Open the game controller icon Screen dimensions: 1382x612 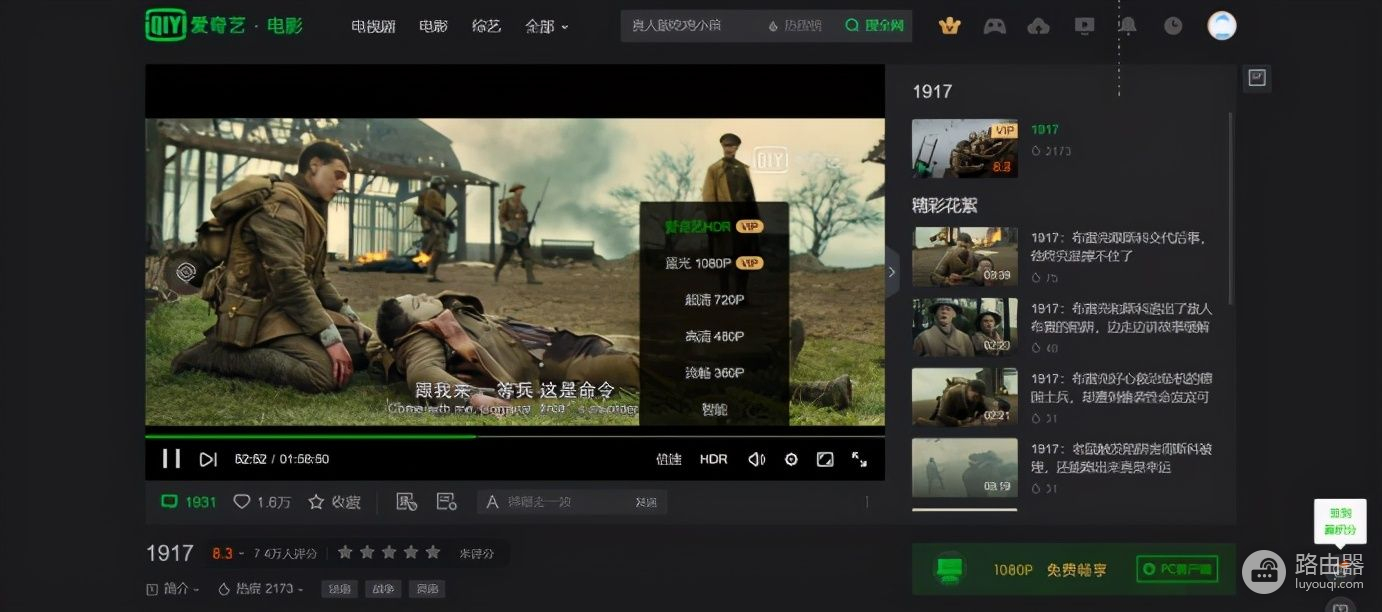pyautogui.click(x=994, y=26)
